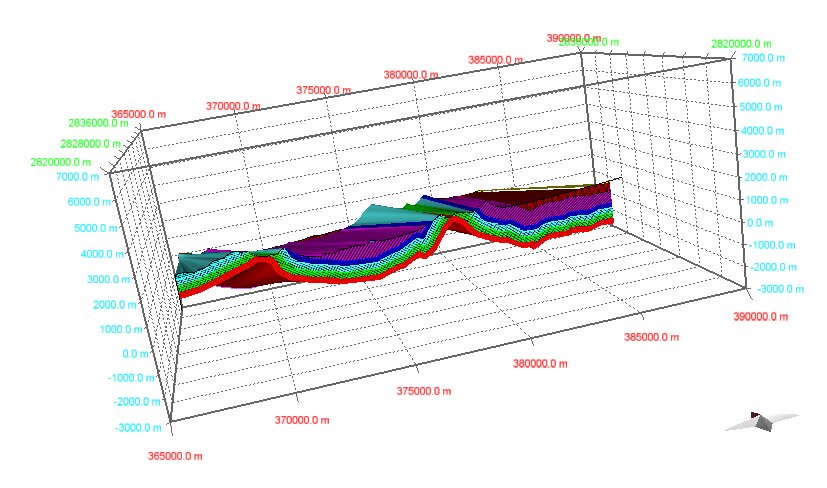Click the 2820000.0 m label above left 7000.0 m
The width and height of the screenshot is (827, 488).
click(x=61, y=162)
